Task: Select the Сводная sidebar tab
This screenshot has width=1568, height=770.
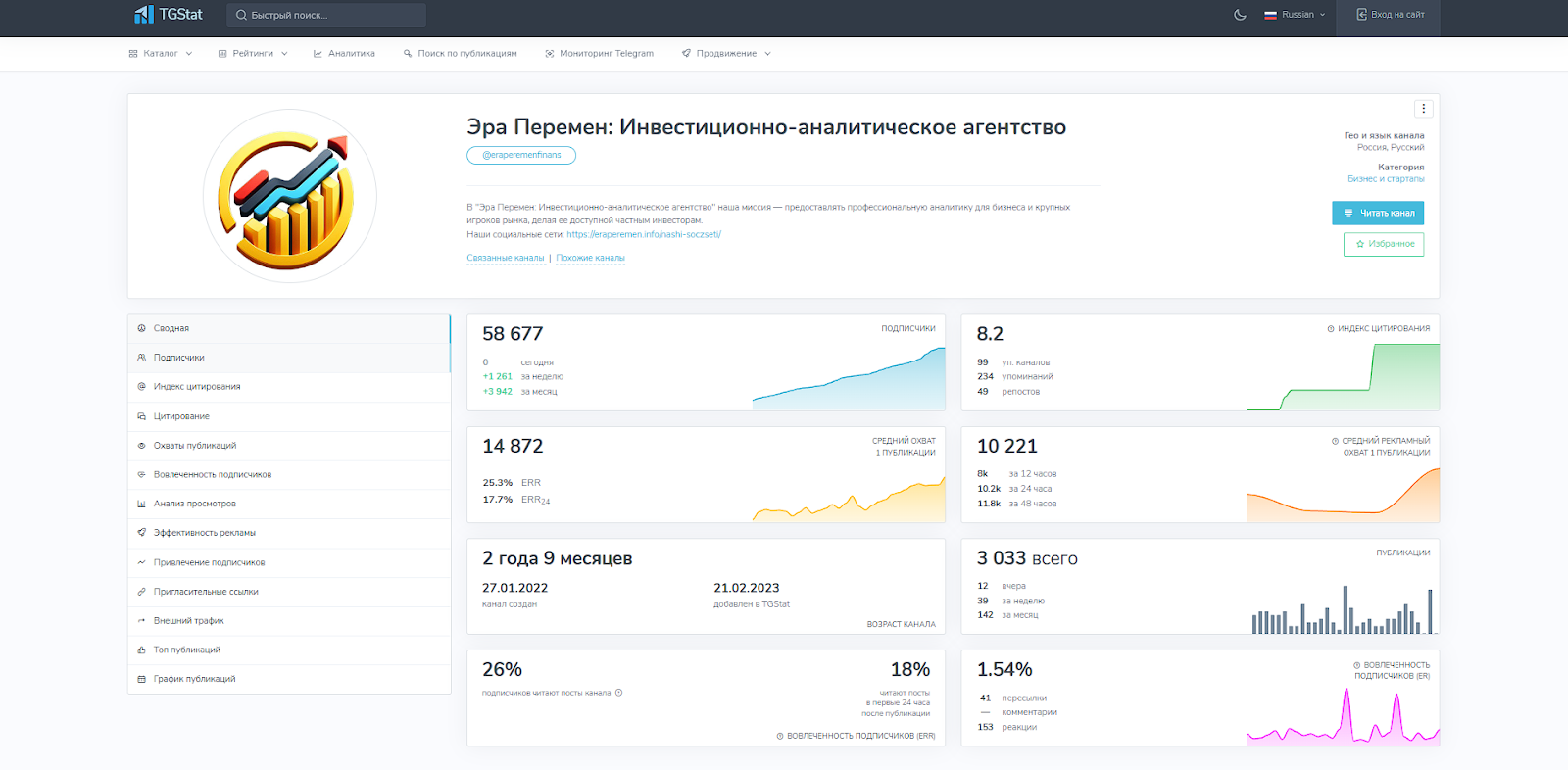Action: pos(289,329)
